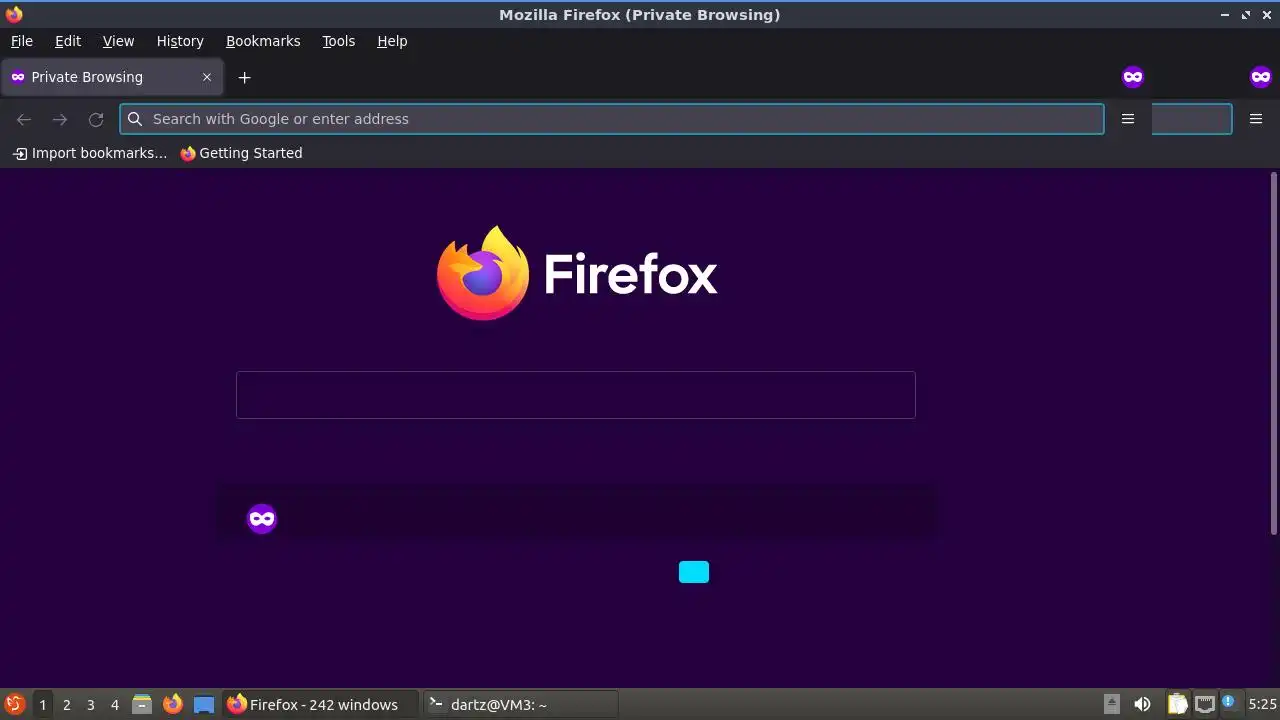Viewport: 1280px width, 720px height.
Task: Open the History menu
Action: [180, 41]
